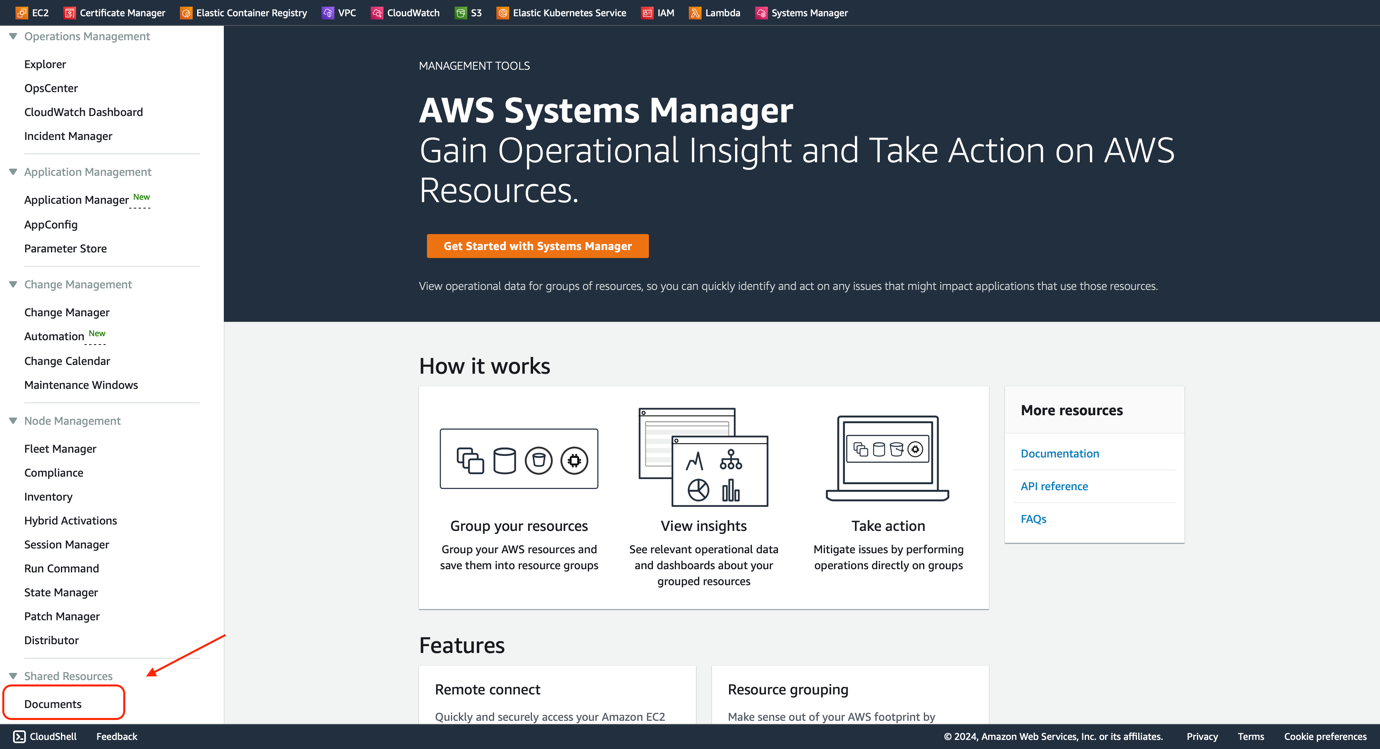The image size is (1380, 749).
Task: Open EC2 service shortcut icon
Action: (22, 13)
